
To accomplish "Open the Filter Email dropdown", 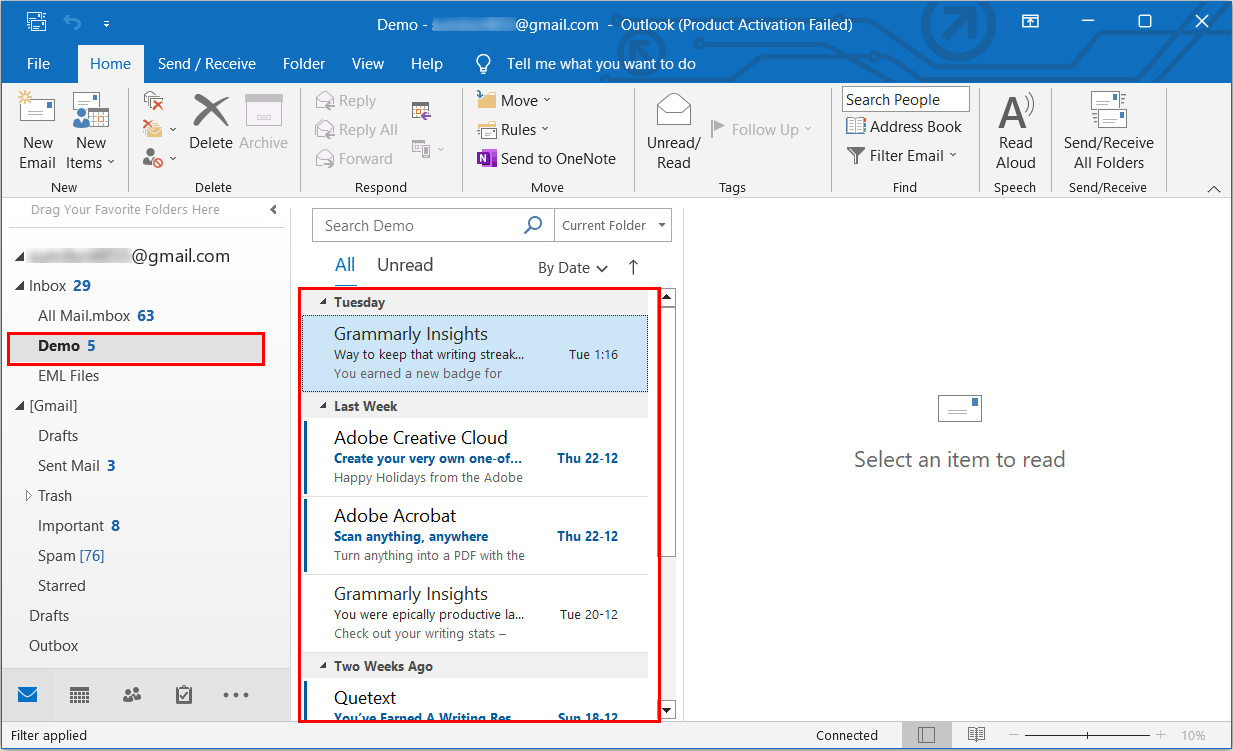I will pyautogui.click(x=902, y=155).
